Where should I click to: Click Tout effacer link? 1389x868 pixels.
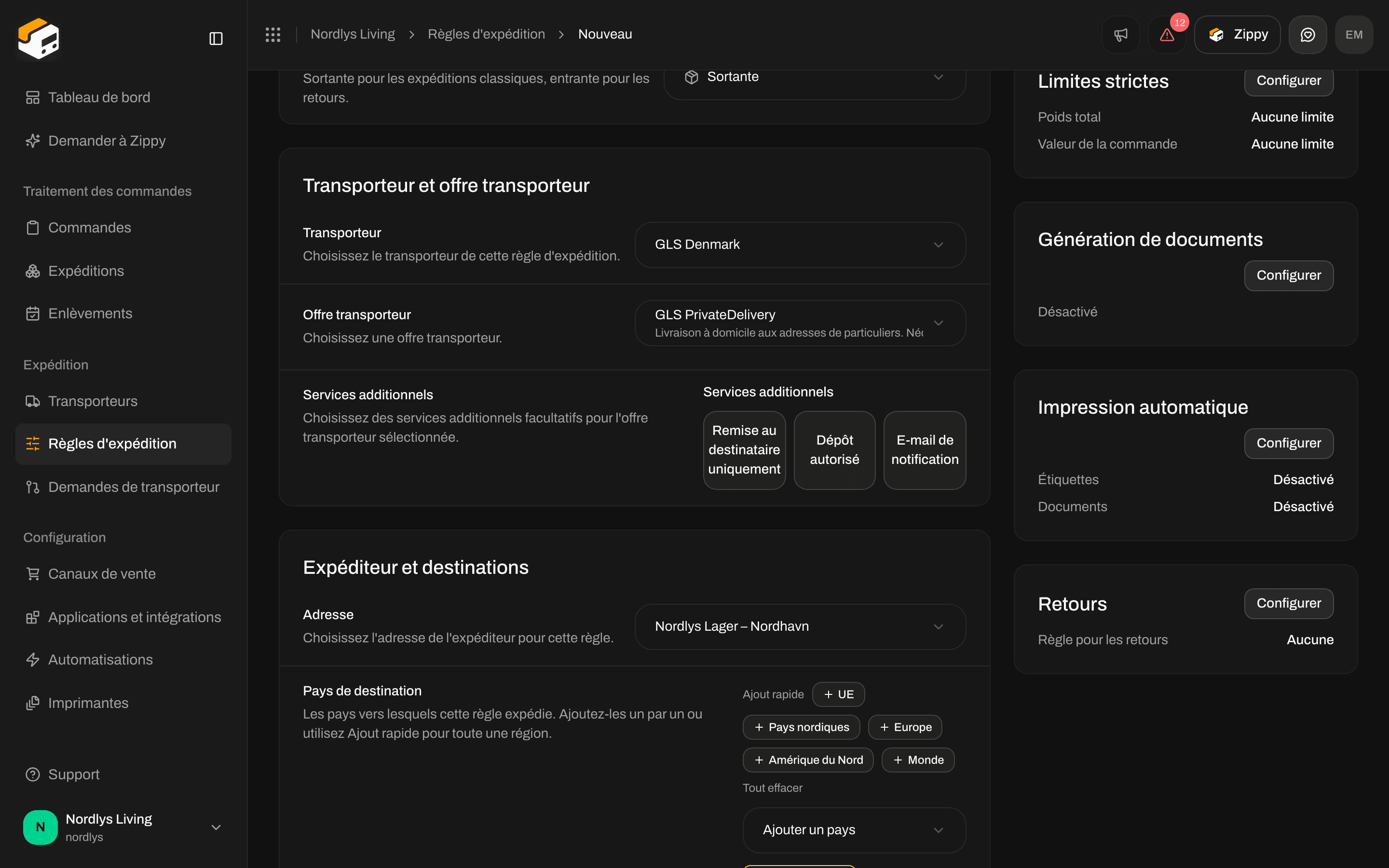(773, 788)
